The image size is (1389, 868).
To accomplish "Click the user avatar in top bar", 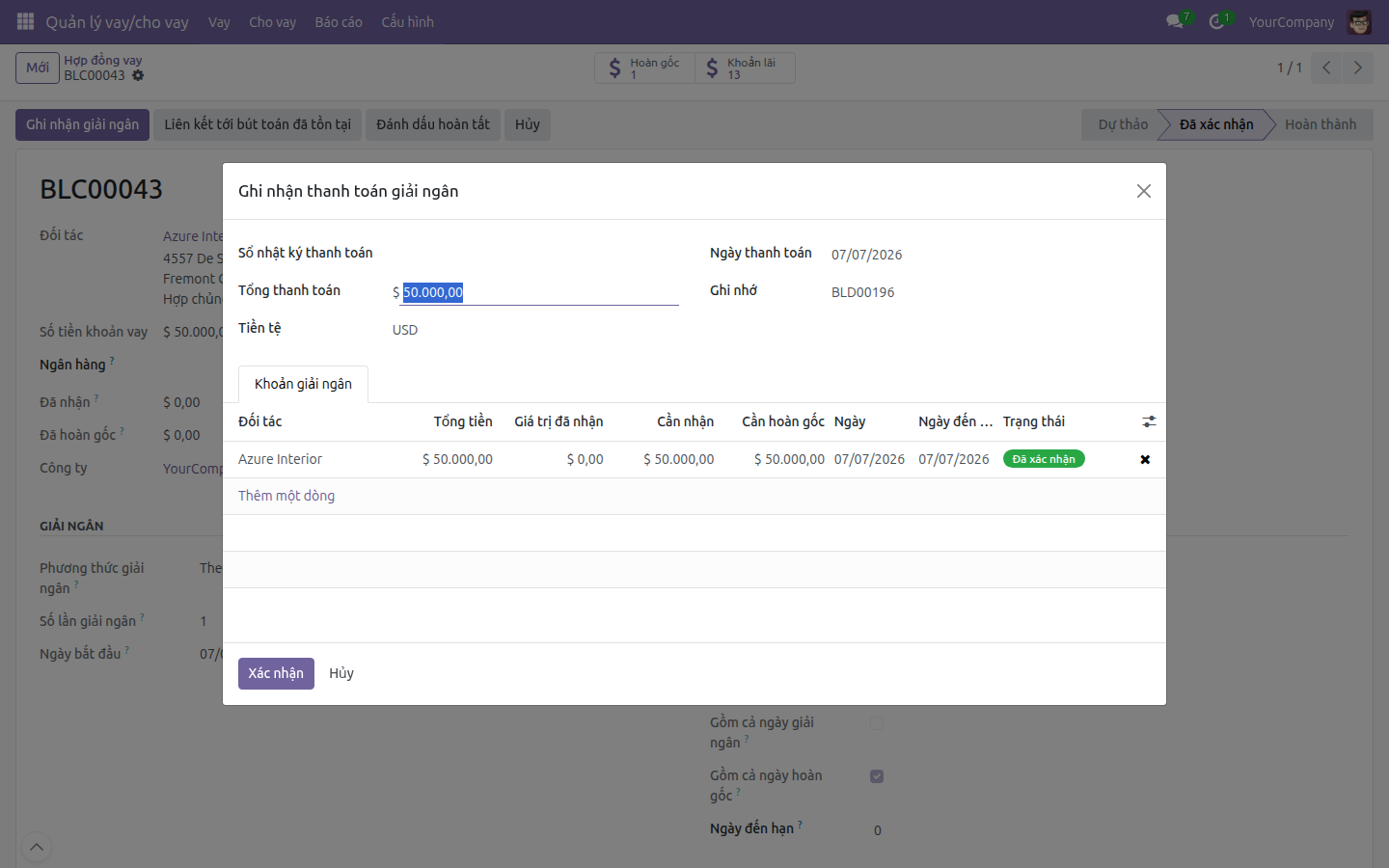I will pyautogui.click(x=1359, y=21).
